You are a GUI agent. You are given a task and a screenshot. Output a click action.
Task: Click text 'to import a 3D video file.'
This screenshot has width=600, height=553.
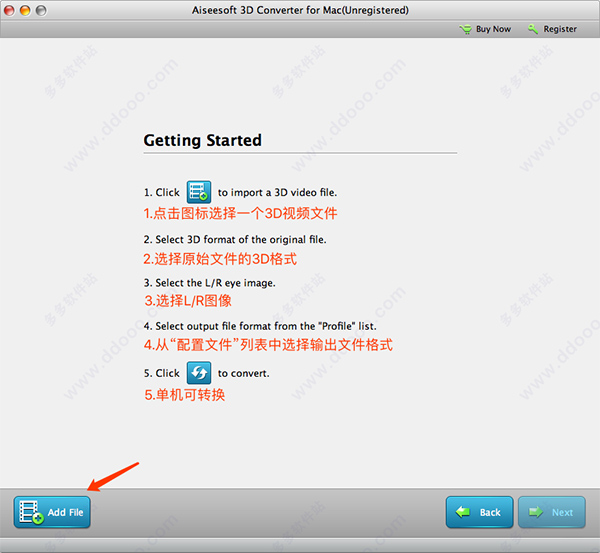277,192
